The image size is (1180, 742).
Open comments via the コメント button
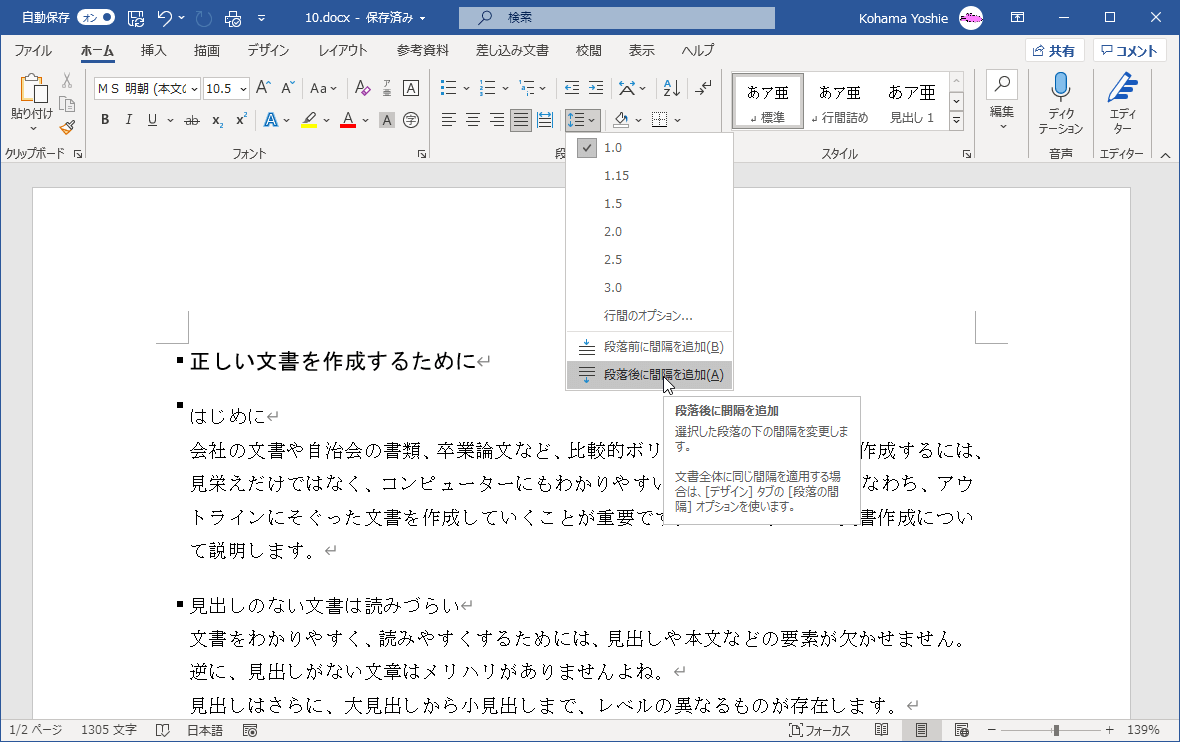coord(1129,50)
